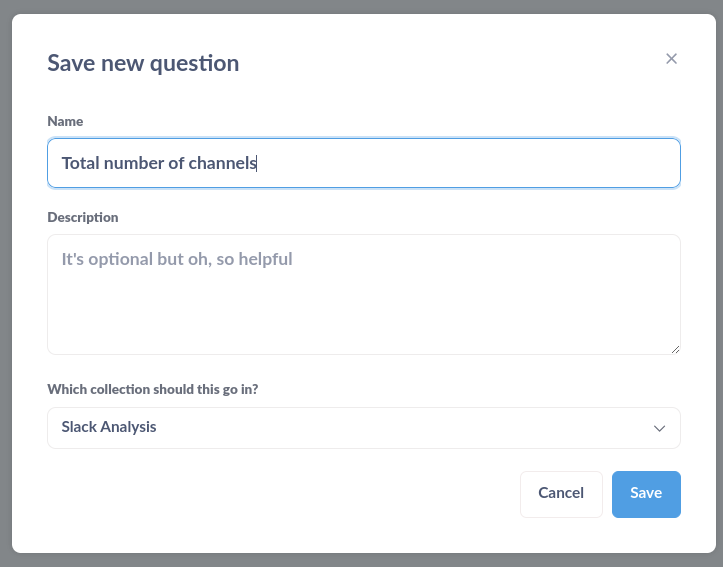
Task: Click the 'It's optional but oh, so helpful' placeholder
Action: coord(177,260)
